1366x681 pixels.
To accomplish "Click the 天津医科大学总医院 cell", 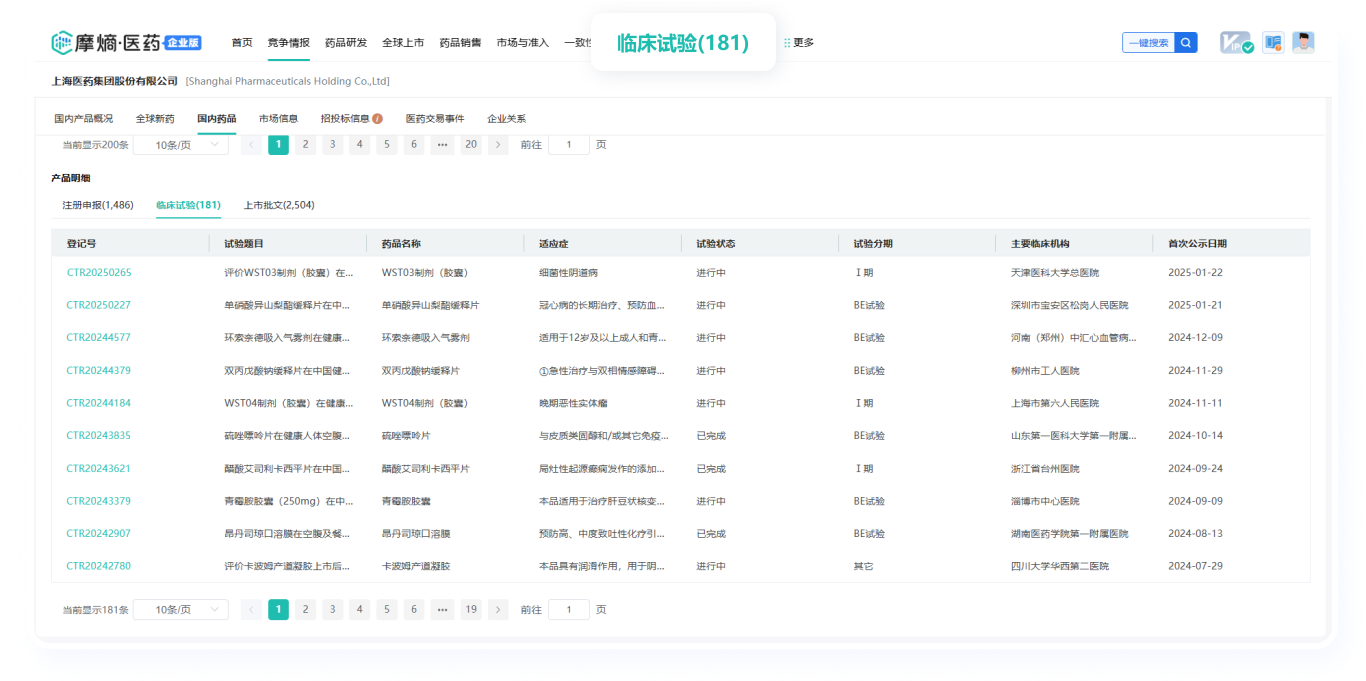I will pos(1055,273).
